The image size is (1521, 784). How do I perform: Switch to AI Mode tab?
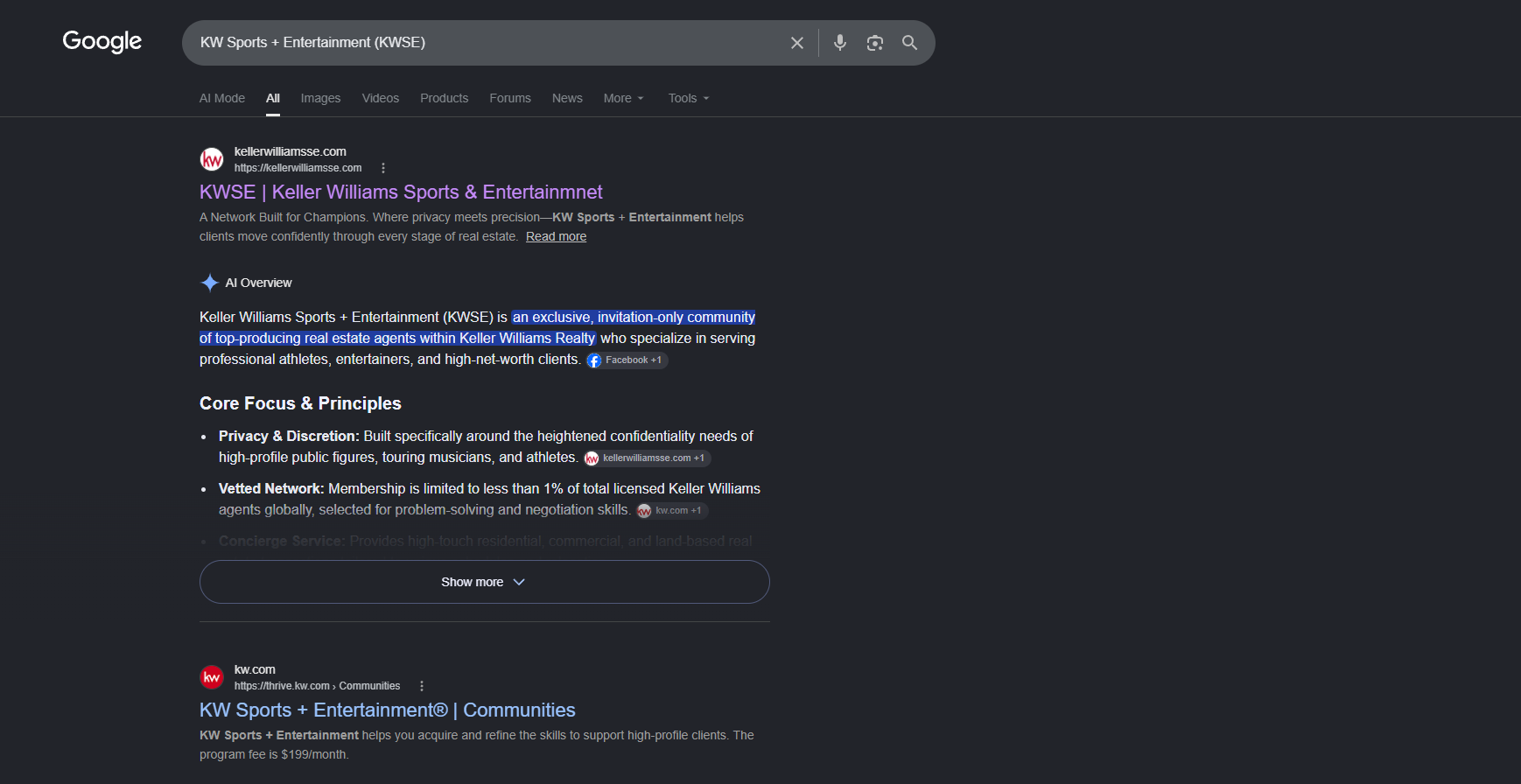coord(222,98)
